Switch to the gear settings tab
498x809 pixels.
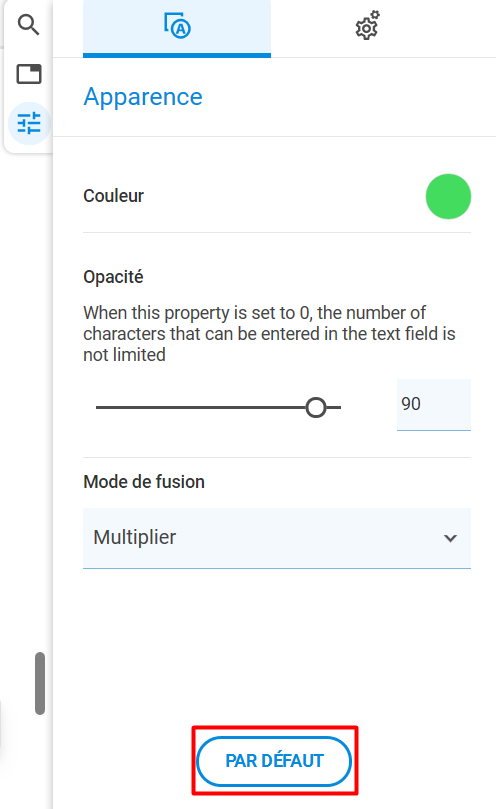pyautogui.click(x=367, y=25)
